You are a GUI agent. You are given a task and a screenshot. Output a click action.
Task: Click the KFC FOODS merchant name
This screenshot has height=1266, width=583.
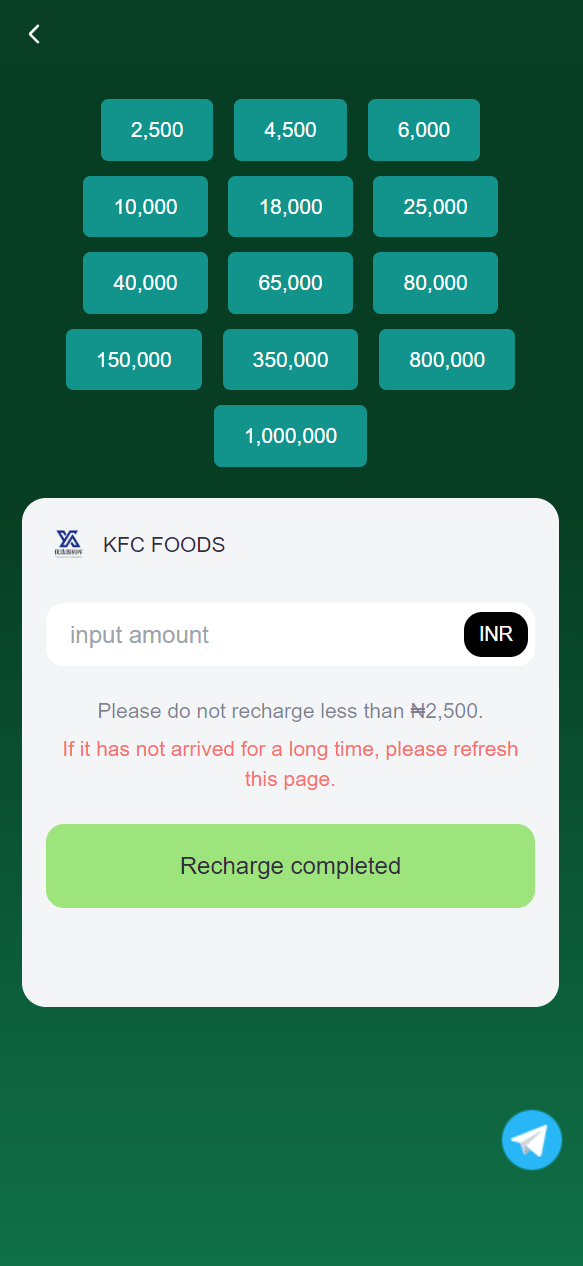click(164, 545)
